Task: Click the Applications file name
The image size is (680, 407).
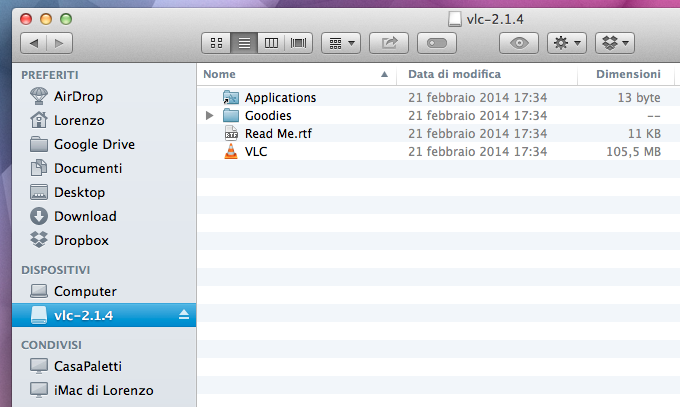Action: 280,98
